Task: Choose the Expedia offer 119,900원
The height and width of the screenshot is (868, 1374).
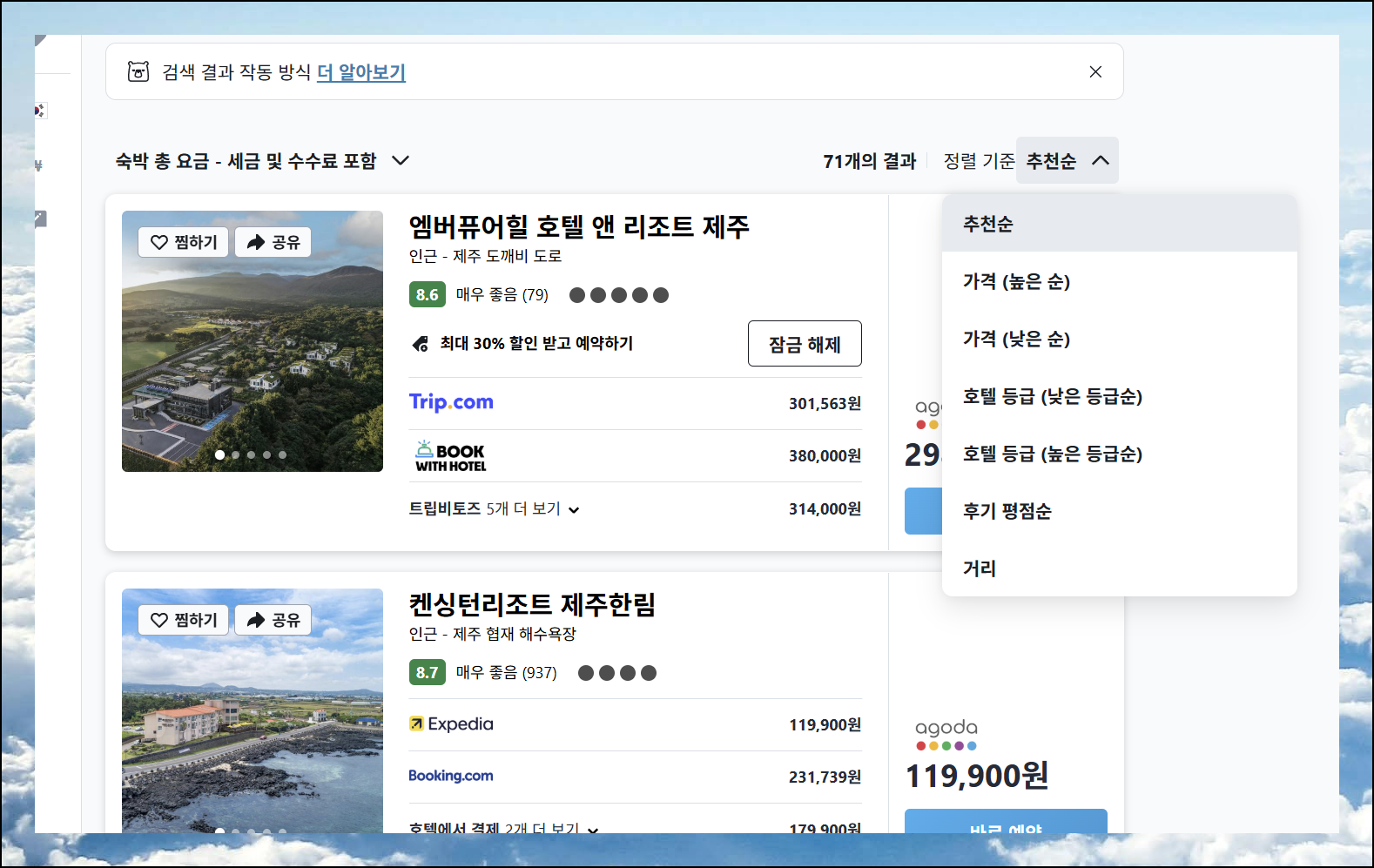Action: click(636, 724)
